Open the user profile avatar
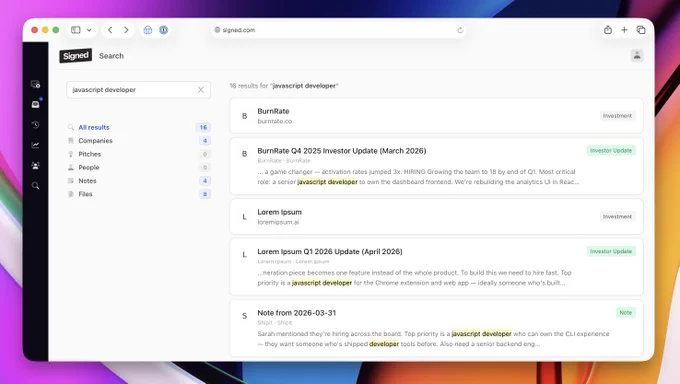 [x=637, y=56]
